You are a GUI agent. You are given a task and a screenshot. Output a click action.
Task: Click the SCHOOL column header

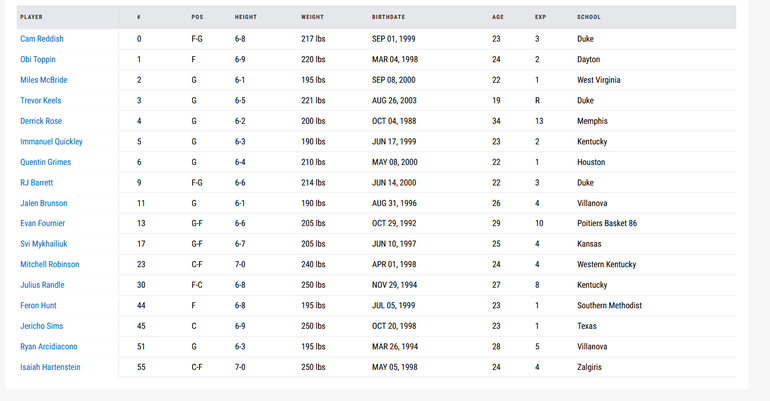click(589, 17)
